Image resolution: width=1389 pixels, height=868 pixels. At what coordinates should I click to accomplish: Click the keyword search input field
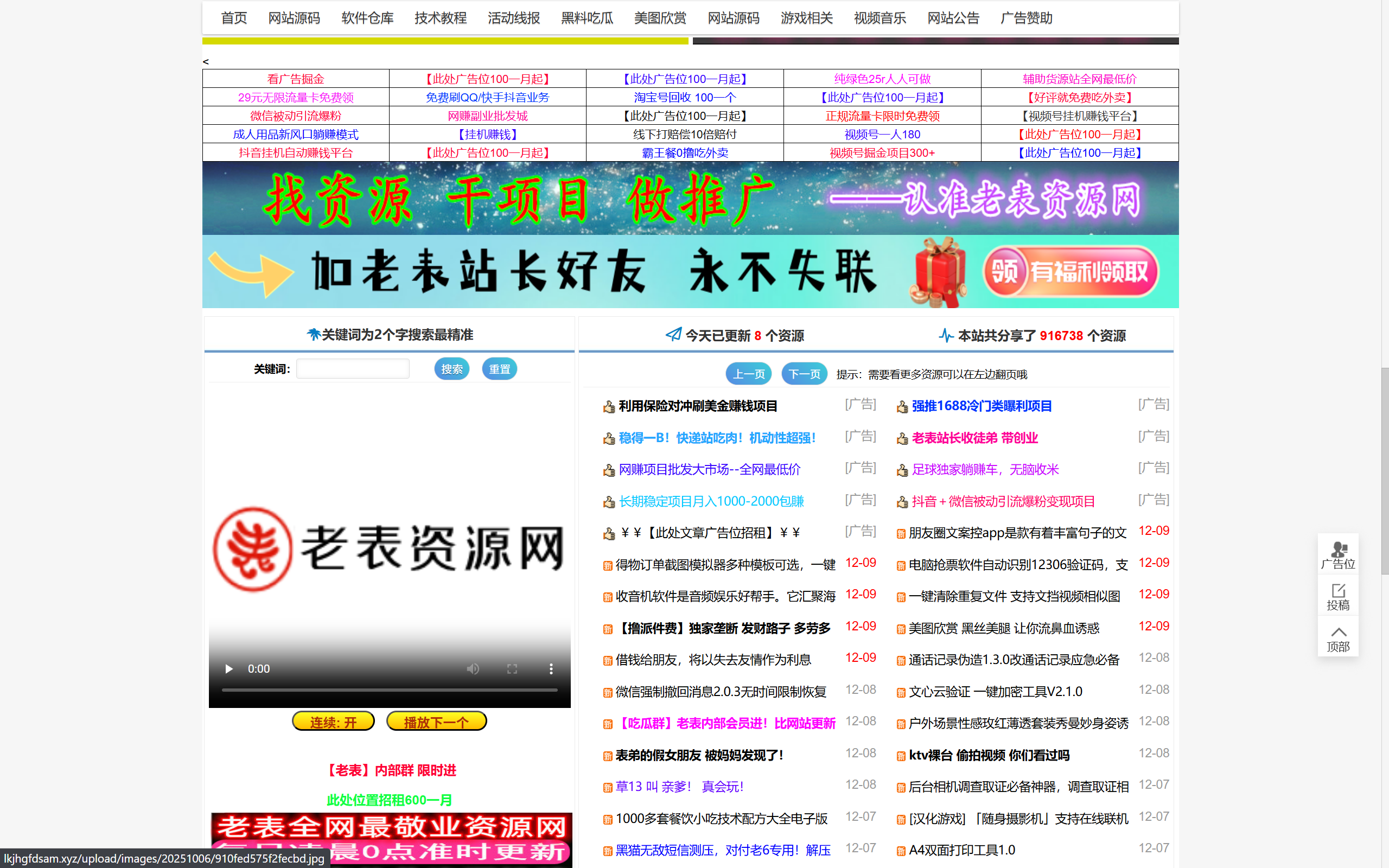coord(353,368)
